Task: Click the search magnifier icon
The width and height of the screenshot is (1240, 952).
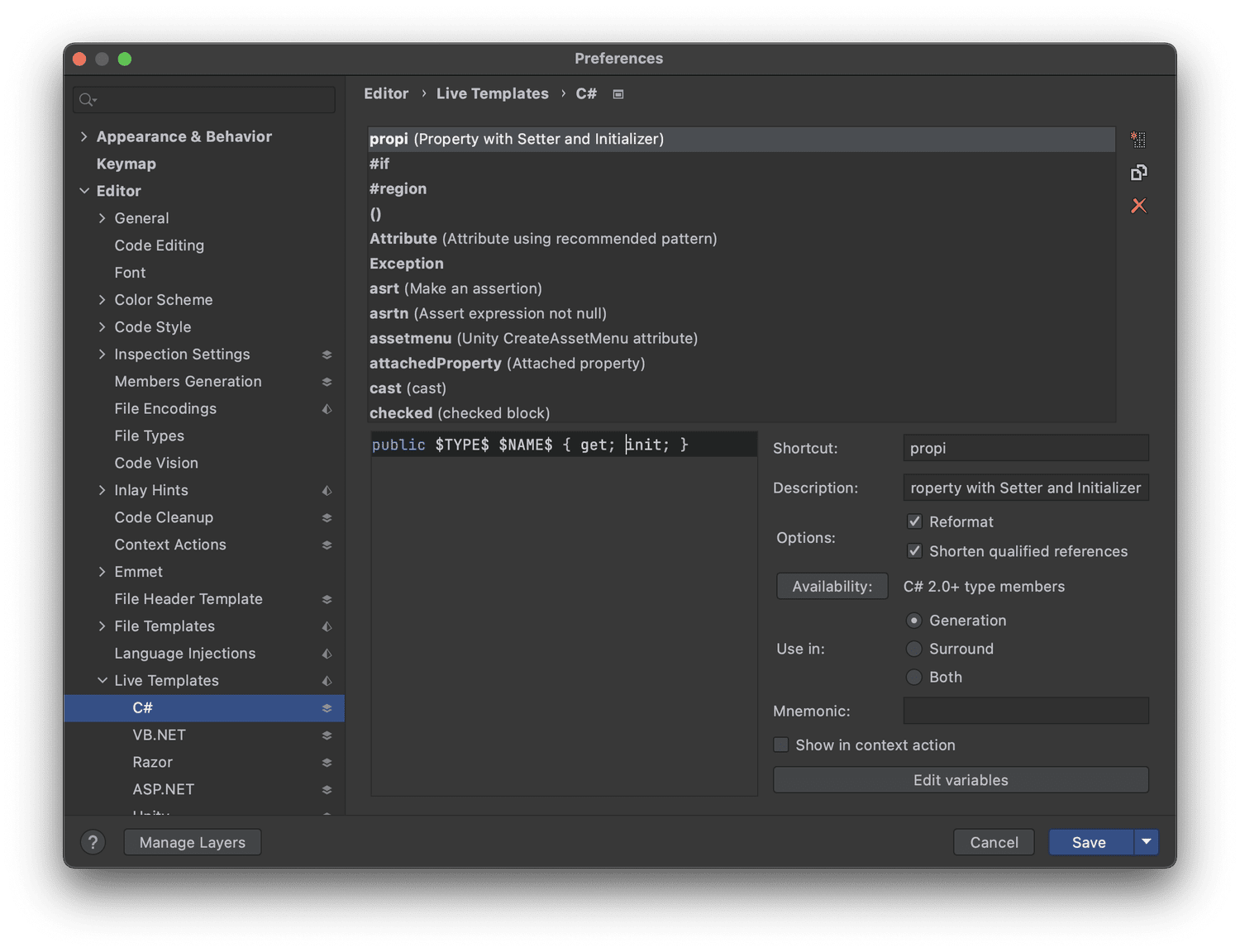Action: pos(87,100)
